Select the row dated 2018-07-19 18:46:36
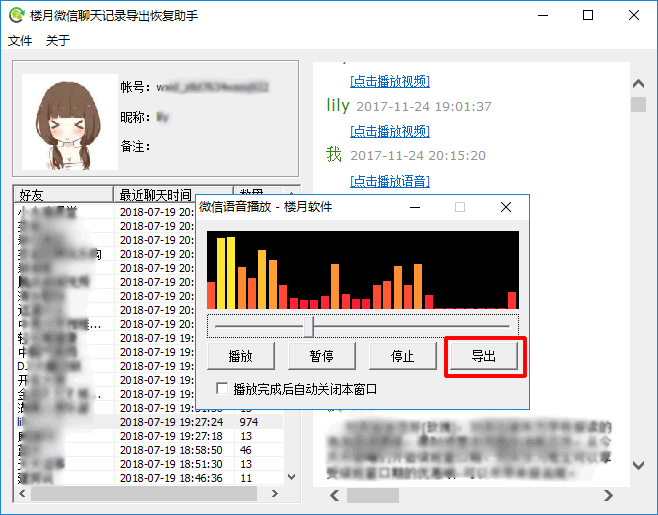 pyautogui.click(x=149, y=478)
